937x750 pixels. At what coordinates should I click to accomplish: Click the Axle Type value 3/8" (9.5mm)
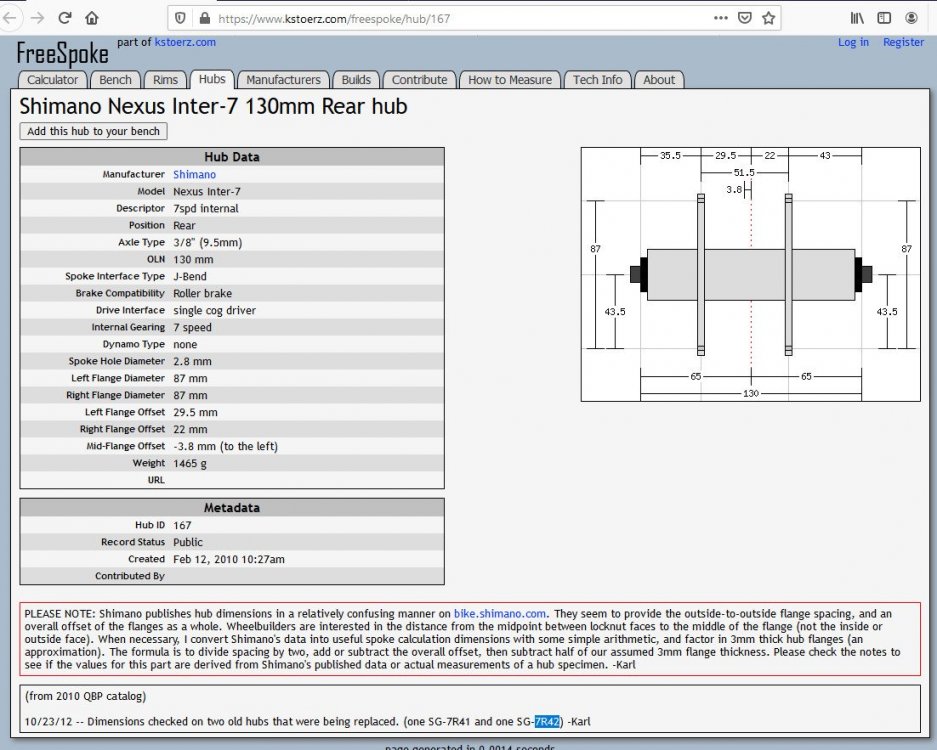point(207,243)
